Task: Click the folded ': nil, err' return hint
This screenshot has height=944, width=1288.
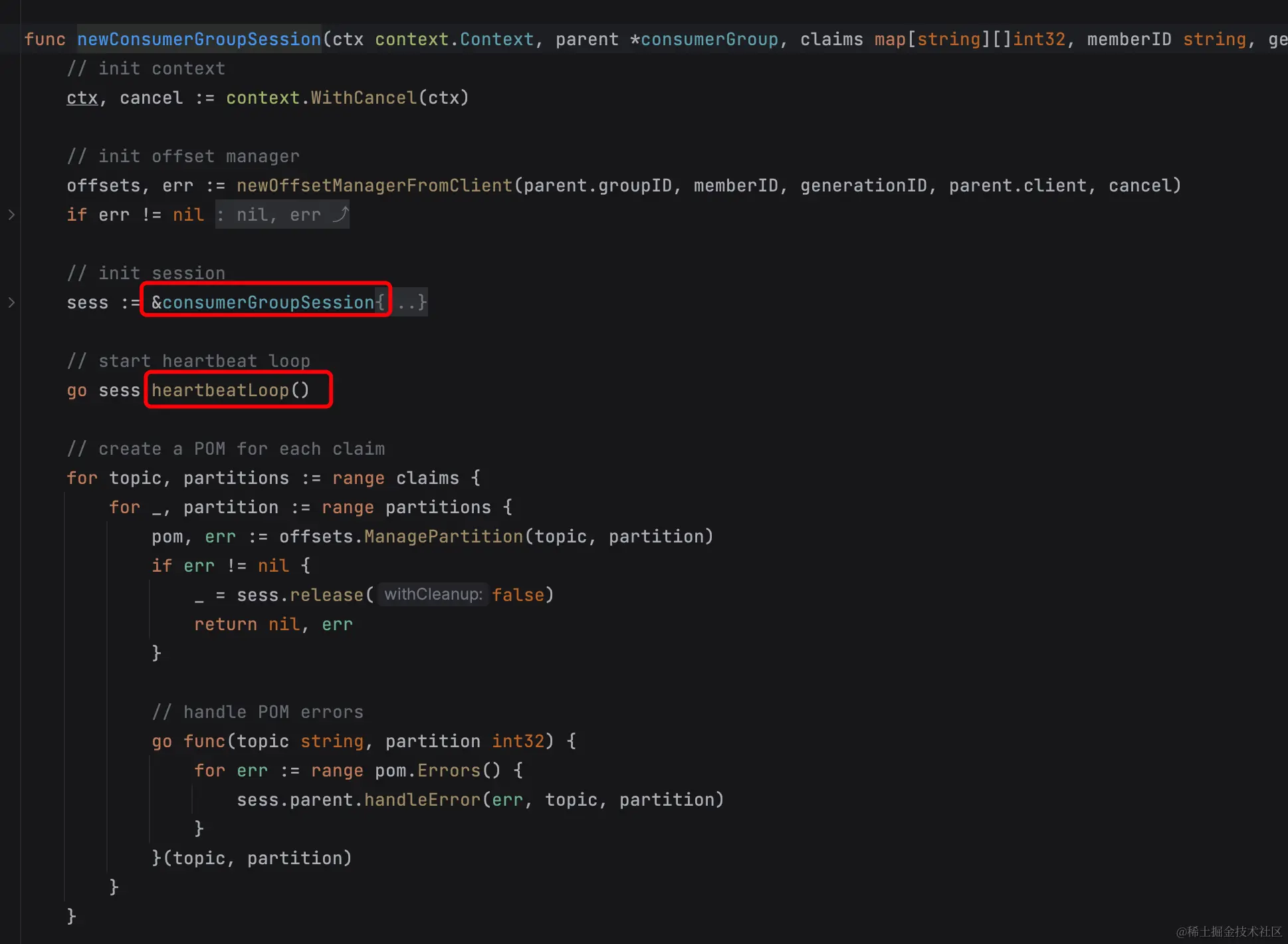Action: tap(269, 215)
